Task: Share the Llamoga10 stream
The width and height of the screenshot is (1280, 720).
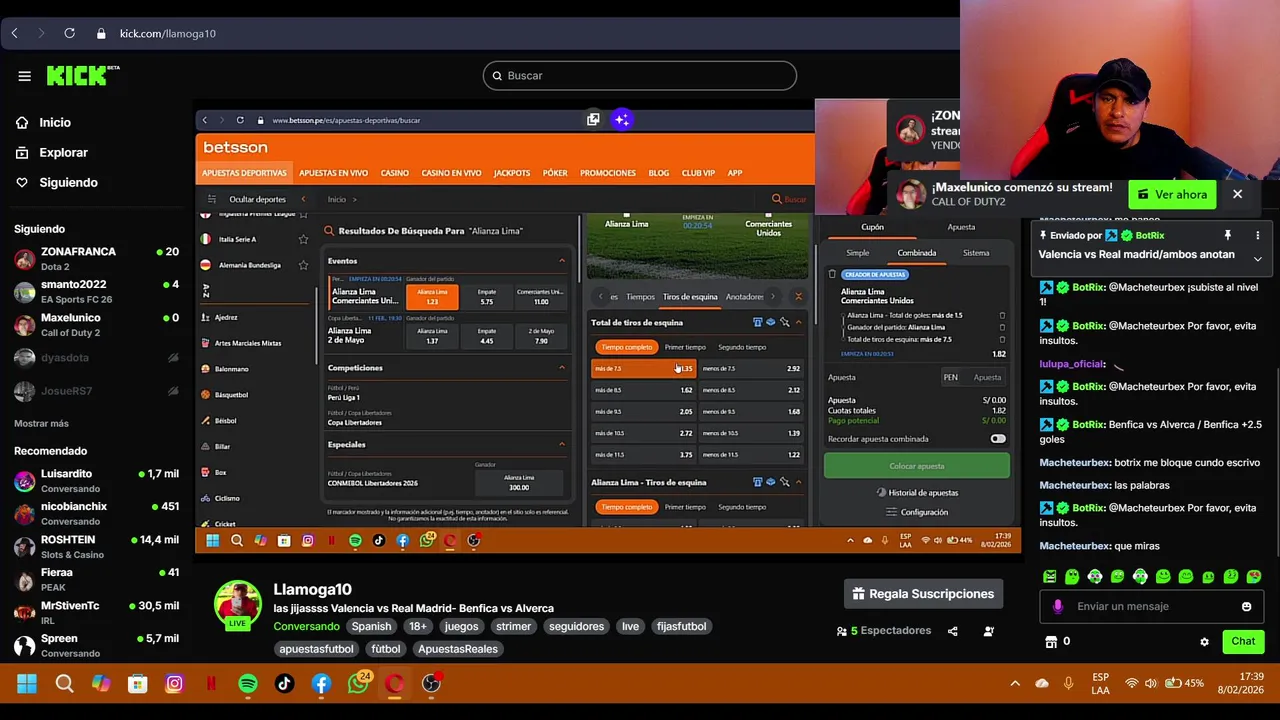Action: point(952,631)
